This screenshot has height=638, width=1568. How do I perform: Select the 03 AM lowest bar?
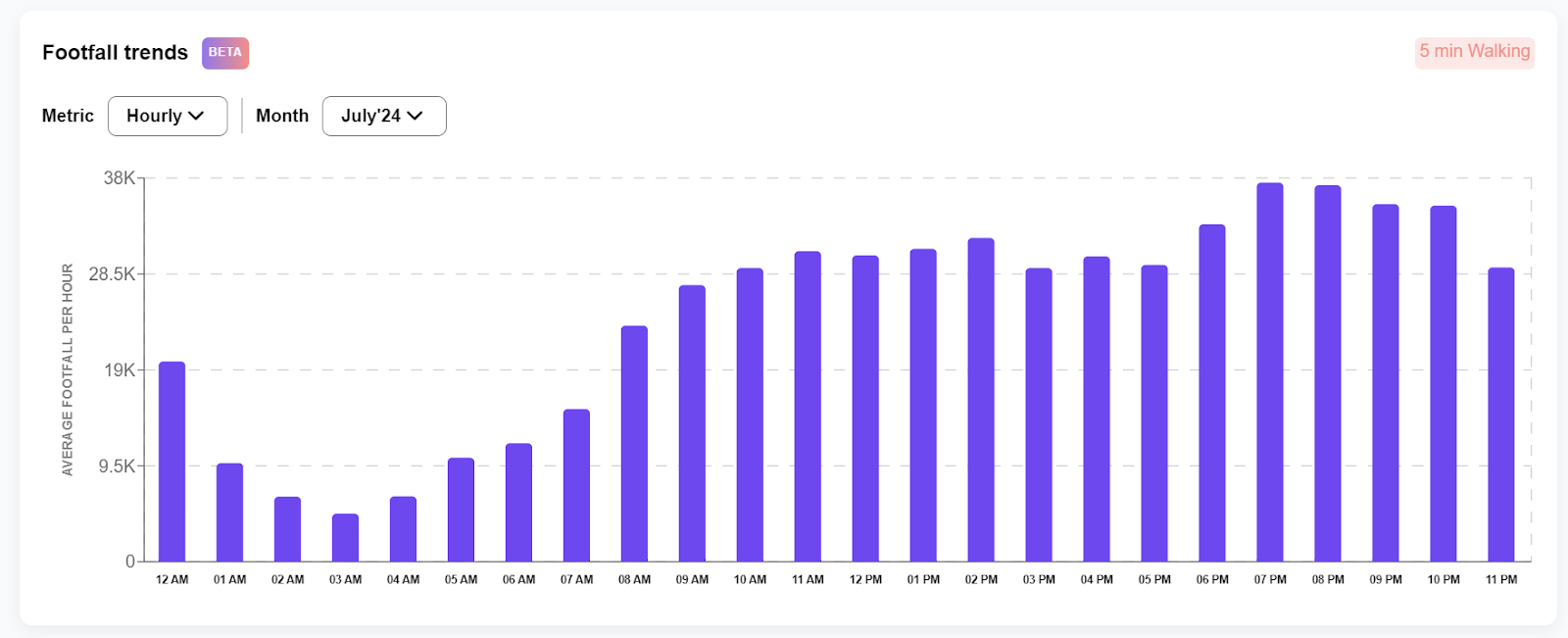(345, 537)
